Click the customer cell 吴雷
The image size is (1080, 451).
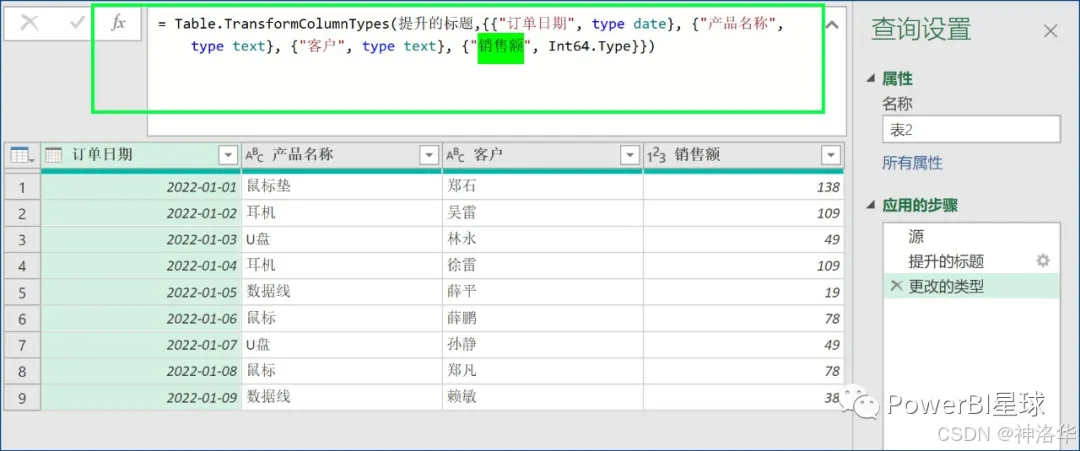tap(543, 213)
